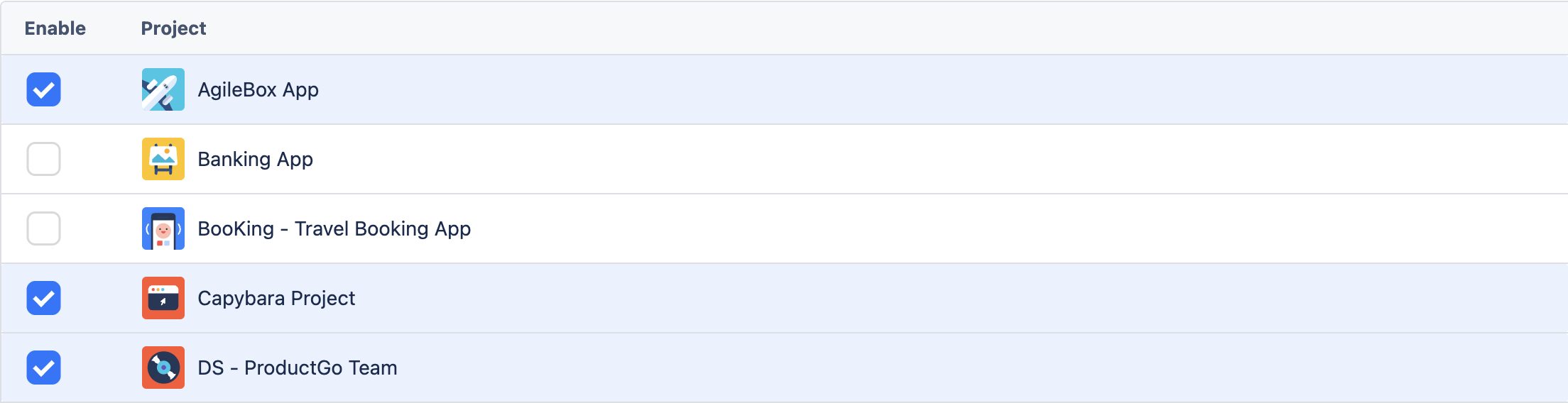Click the Capybara Project name text
1568x403 pixels.
click(x=276, y=299)
